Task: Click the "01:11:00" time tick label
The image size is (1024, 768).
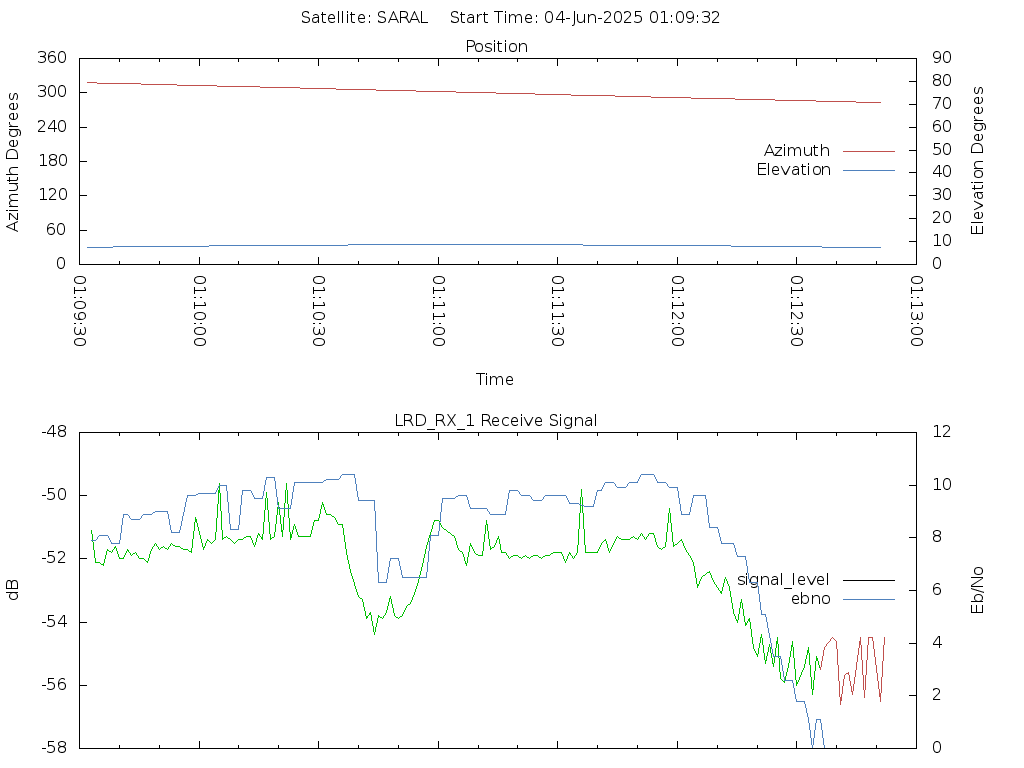Action: click(x=438, y=311)
